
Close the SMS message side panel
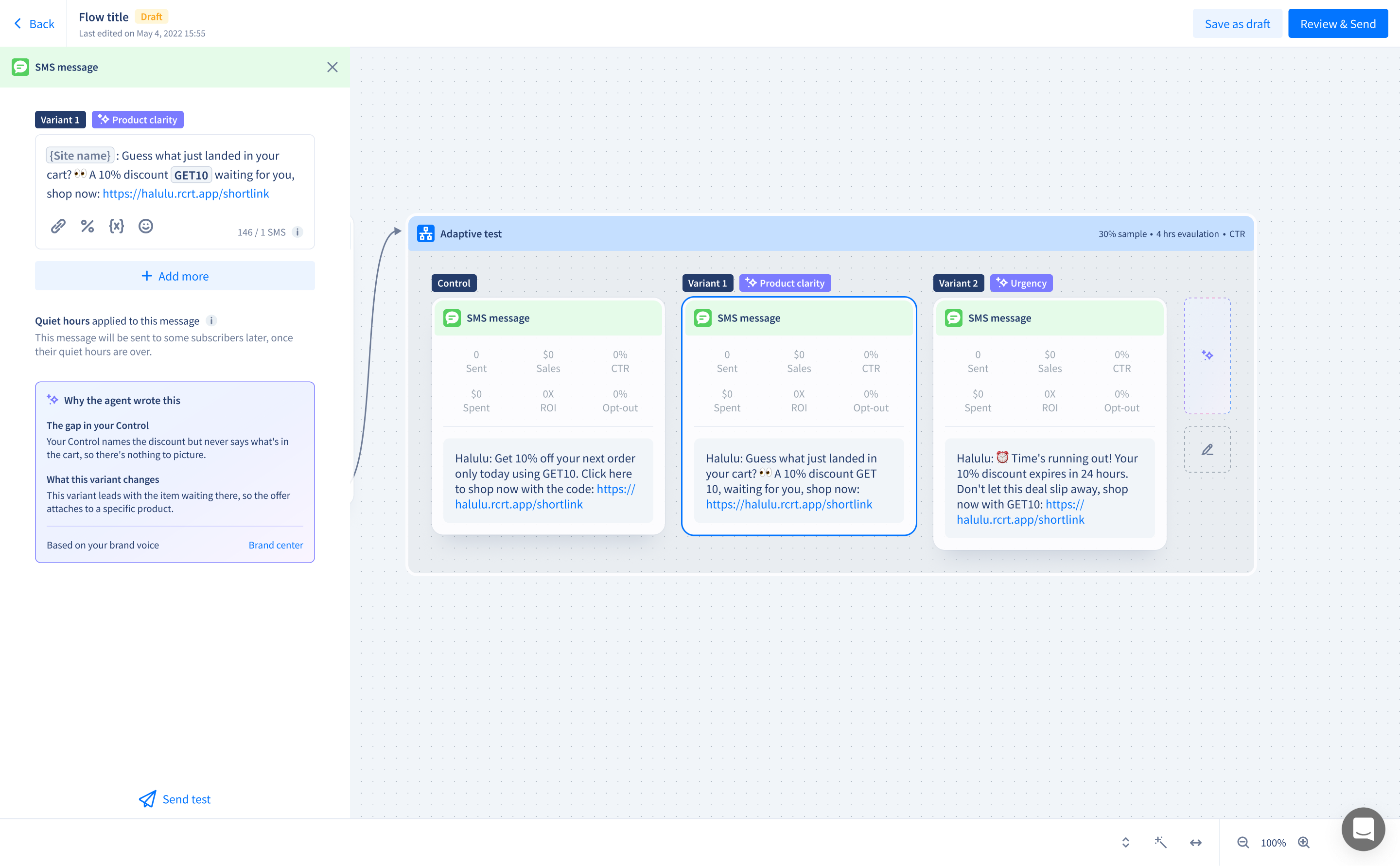332,67
